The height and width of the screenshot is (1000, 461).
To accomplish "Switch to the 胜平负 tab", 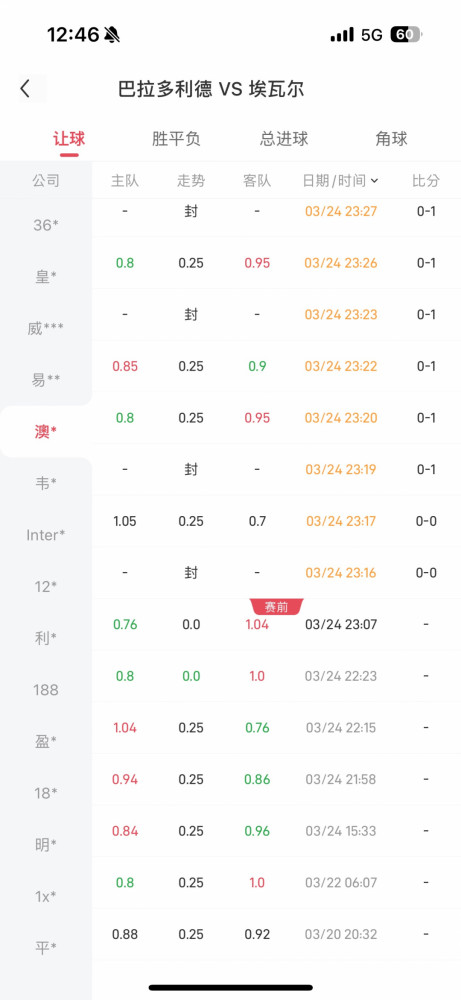I will coord(176,139).
